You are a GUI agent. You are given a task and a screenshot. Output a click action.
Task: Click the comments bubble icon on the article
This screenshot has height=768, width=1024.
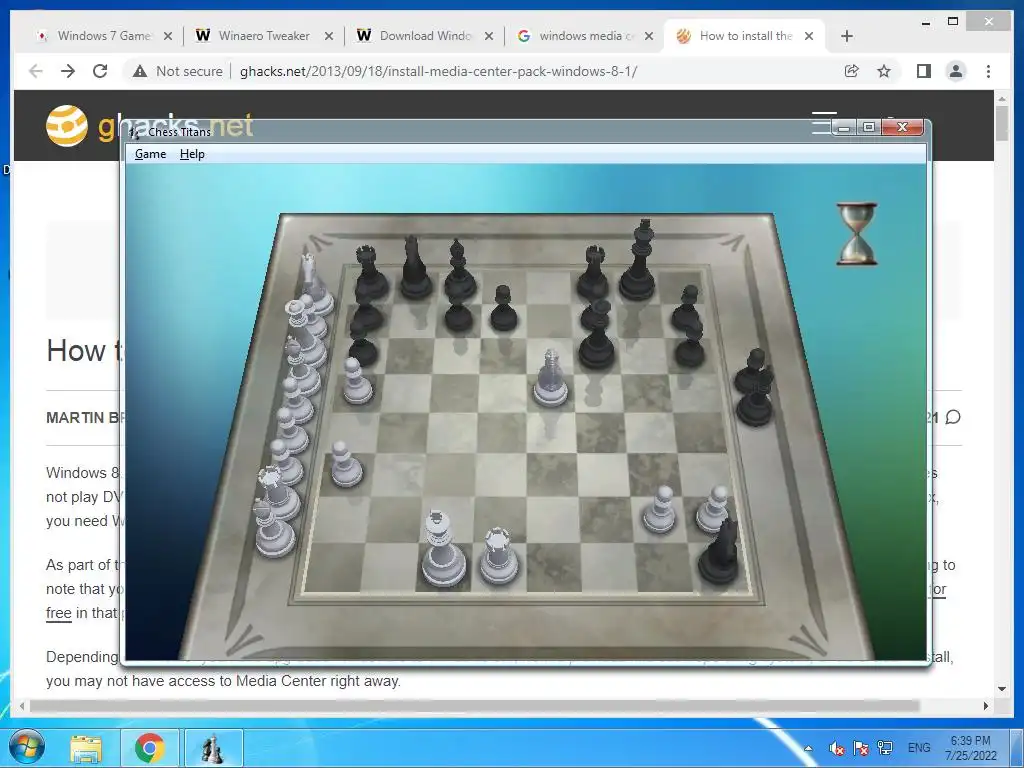pos(953,417)
